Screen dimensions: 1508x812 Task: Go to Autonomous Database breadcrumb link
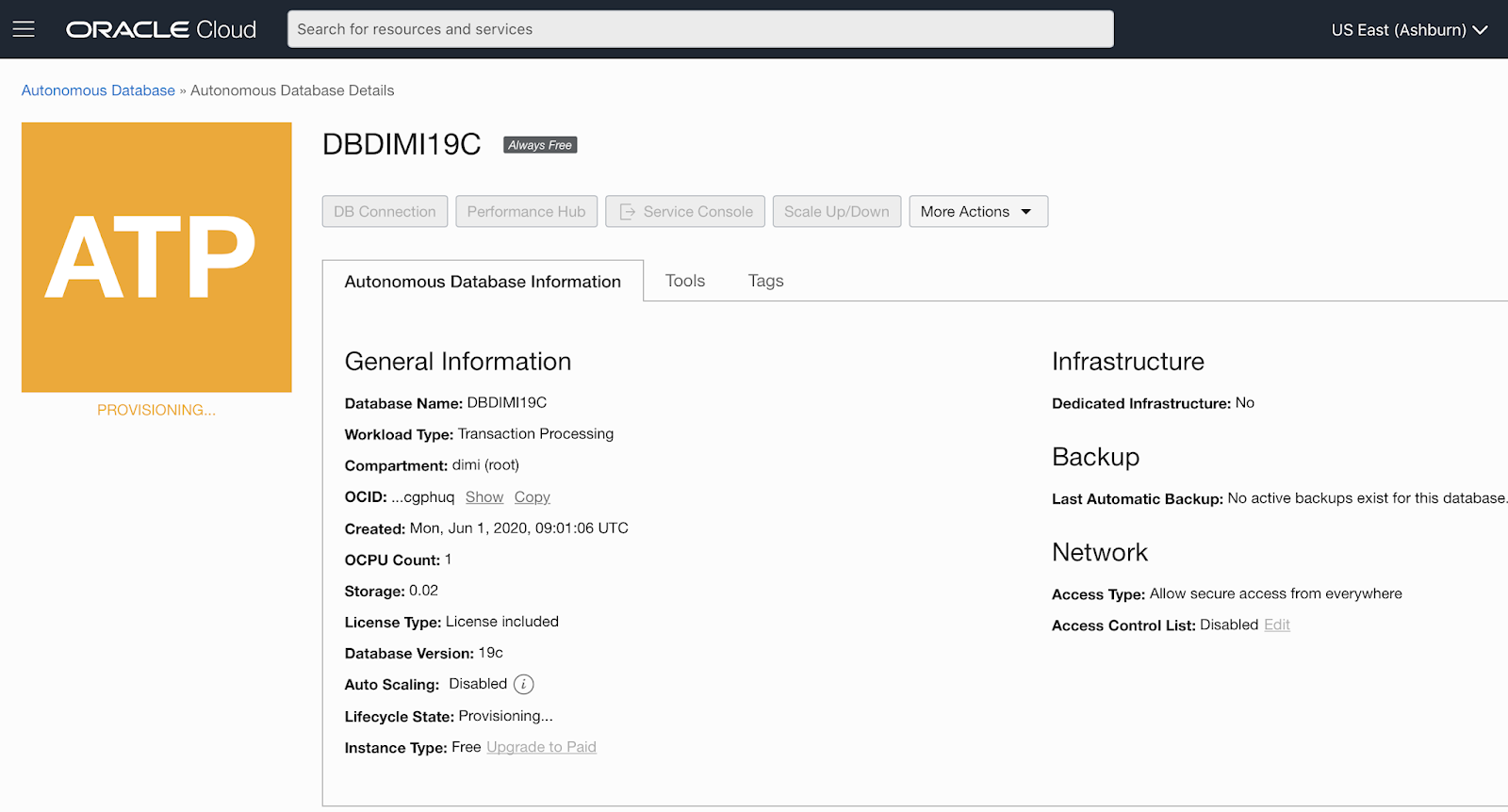(98, 90)
